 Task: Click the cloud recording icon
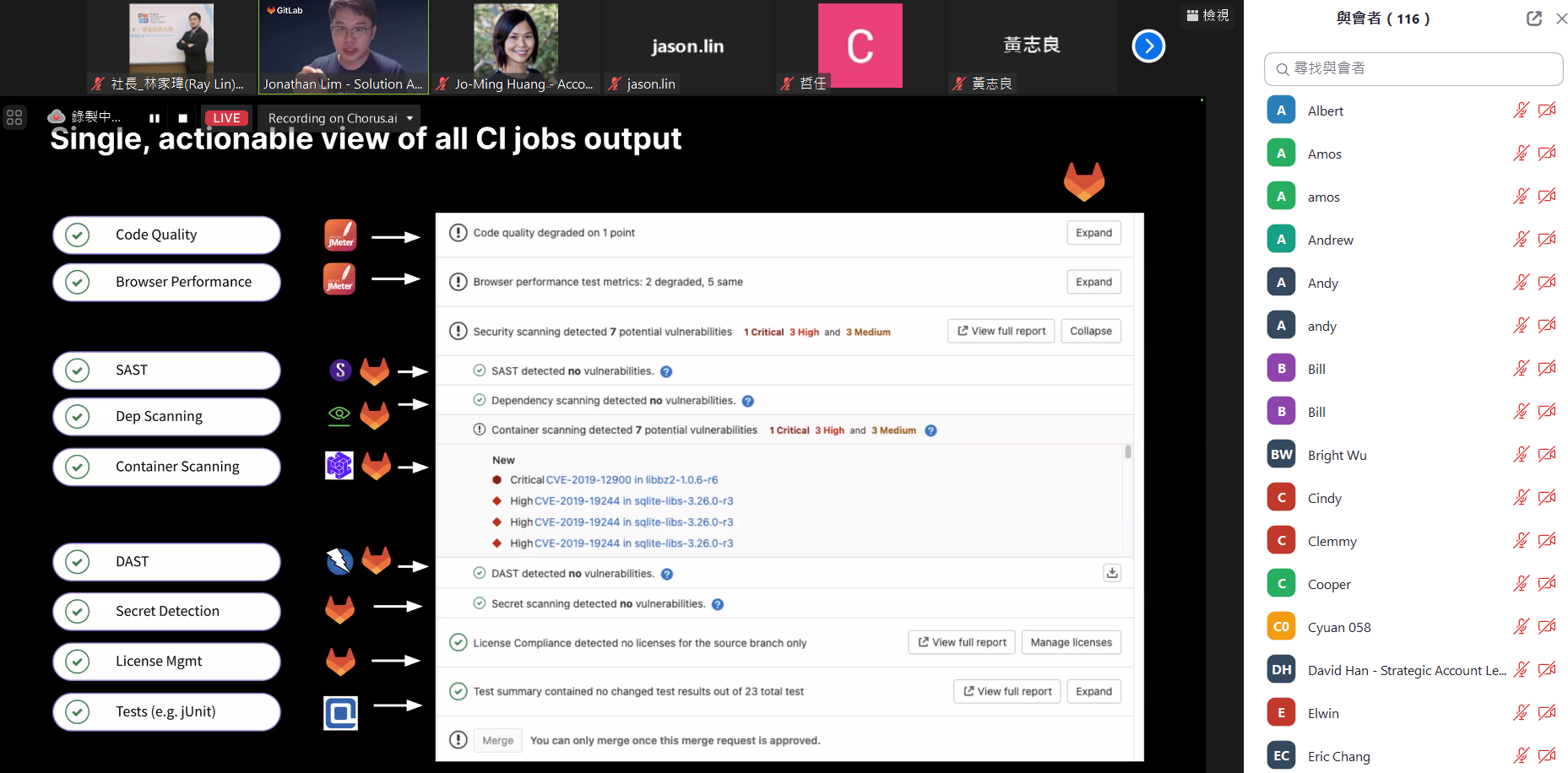(x=57, y=116)
